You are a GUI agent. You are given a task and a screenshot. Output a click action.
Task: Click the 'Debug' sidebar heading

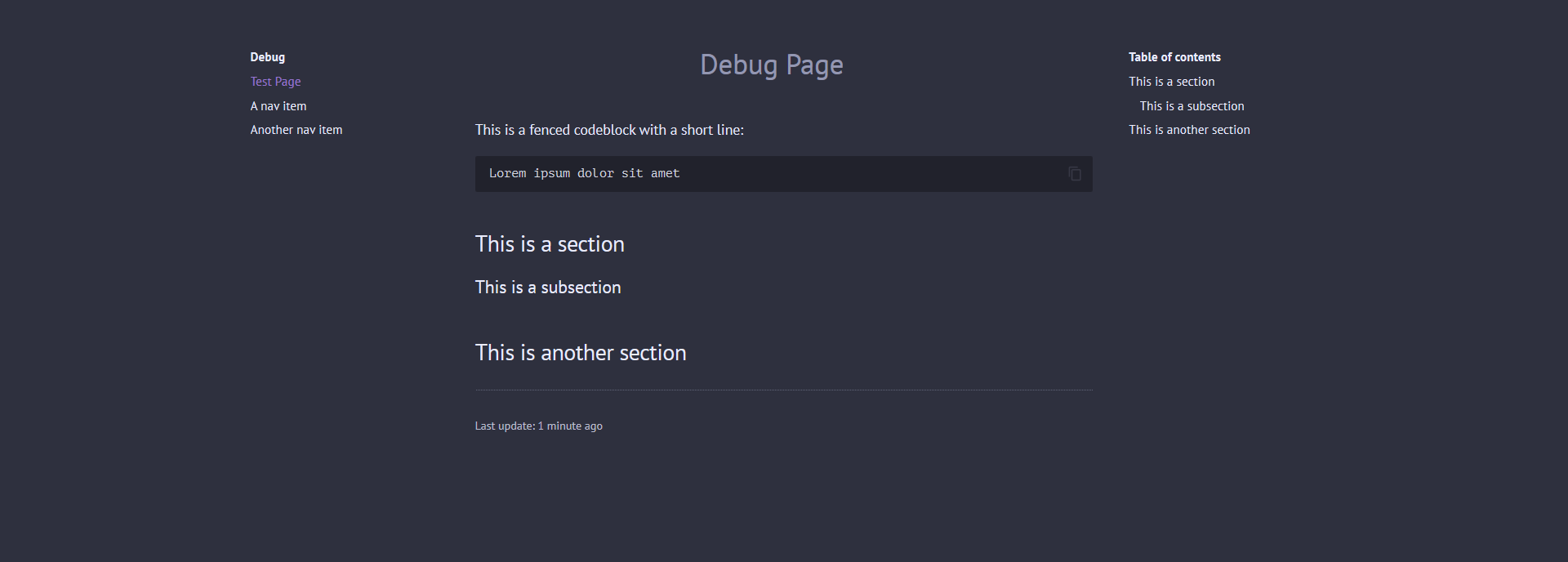(x=267, y=57)
